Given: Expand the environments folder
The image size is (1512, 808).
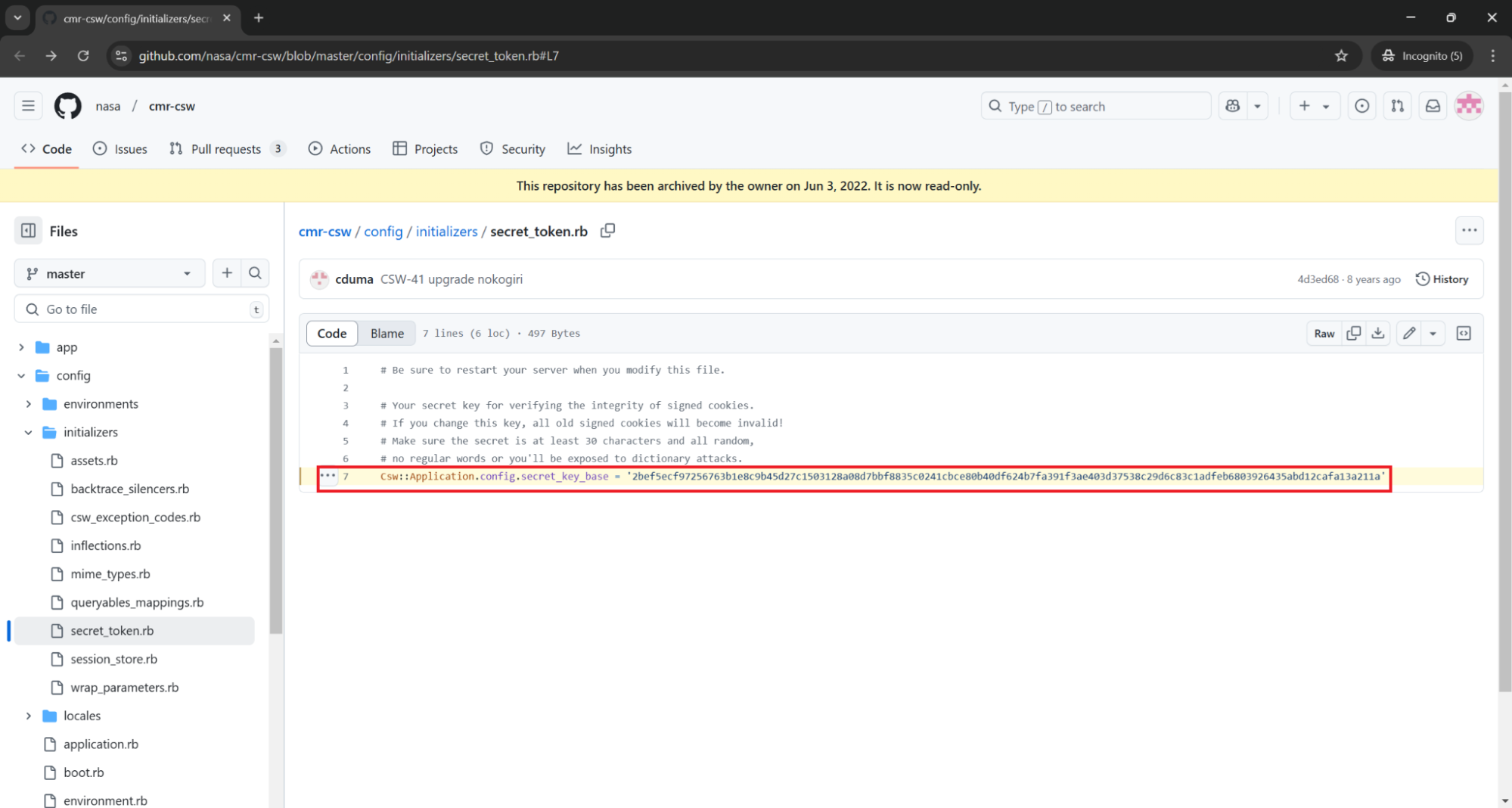Looking at the screenshot, I should coord(29,404).
